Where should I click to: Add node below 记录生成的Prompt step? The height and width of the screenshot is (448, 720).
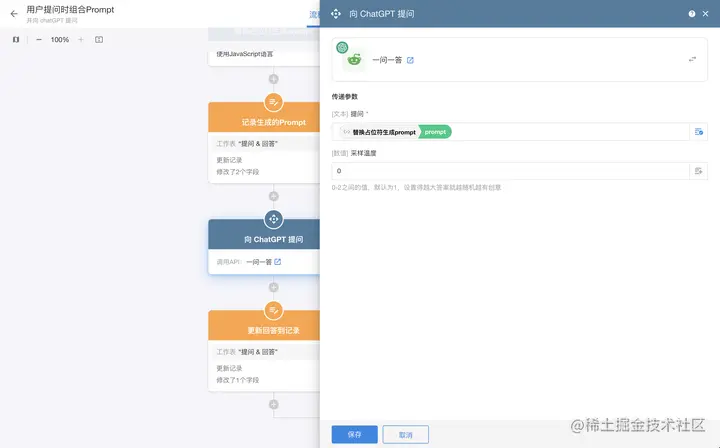coord(274,196)
